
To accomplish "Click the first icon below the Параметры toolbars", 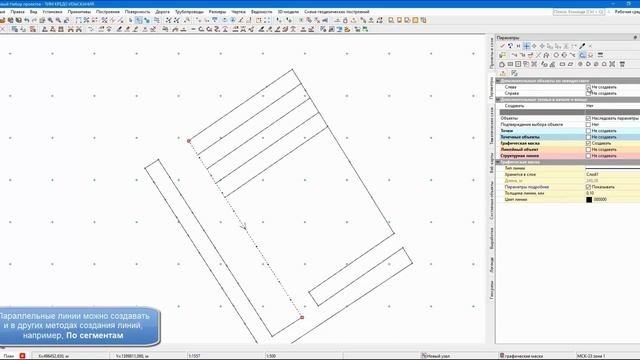I will (503, 73).
